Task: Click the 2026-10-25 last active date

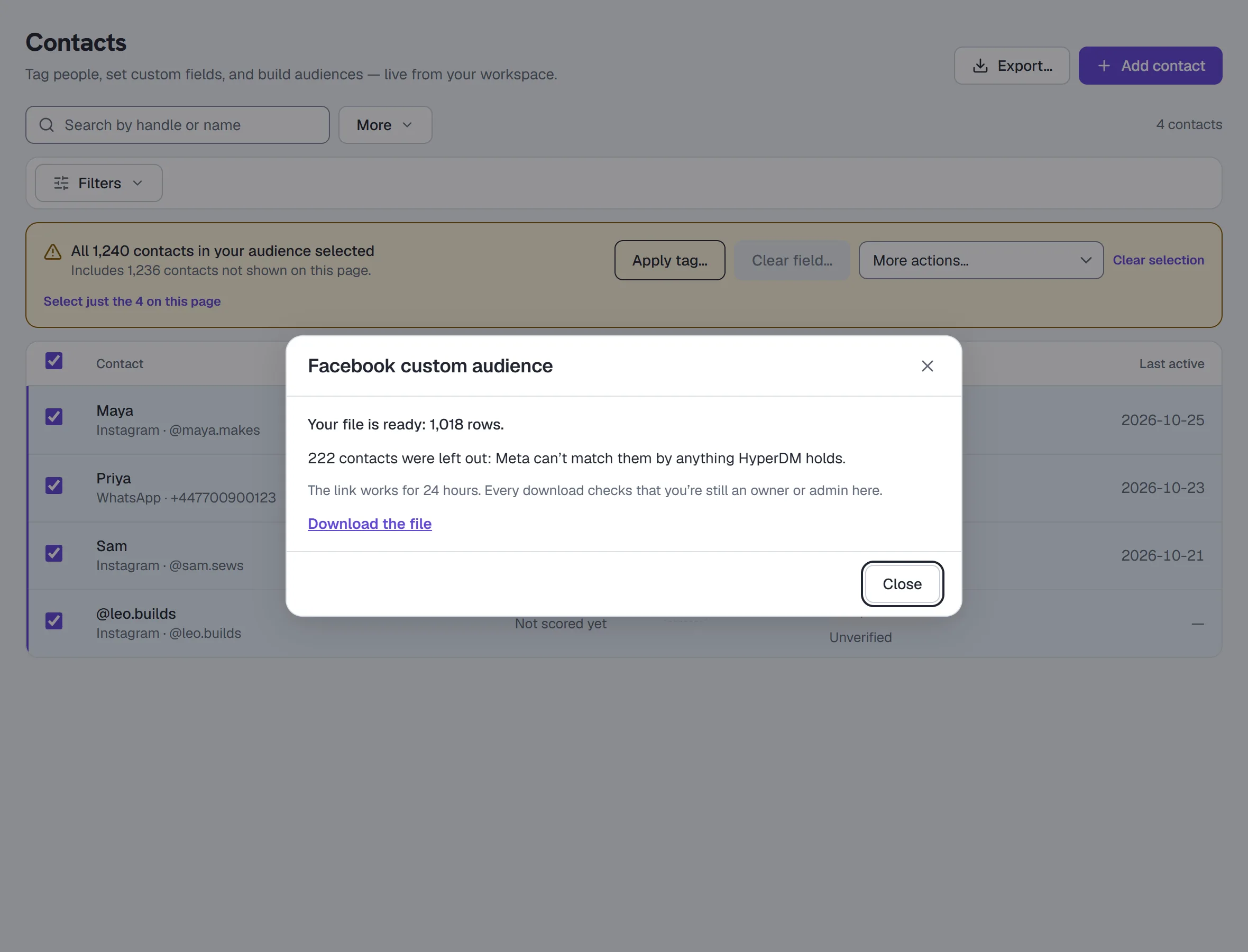Action: pyautogui.click(x=1162, y=420)
